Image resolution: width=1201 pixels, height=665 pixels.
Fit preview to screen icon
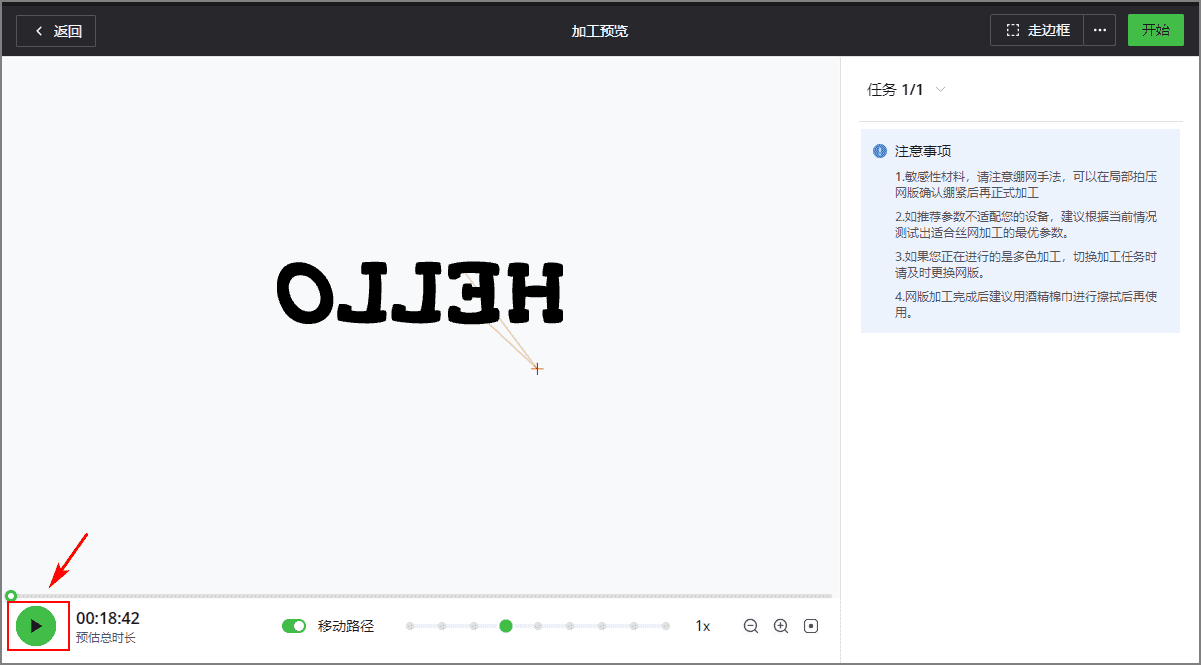[x=811, y=626]
